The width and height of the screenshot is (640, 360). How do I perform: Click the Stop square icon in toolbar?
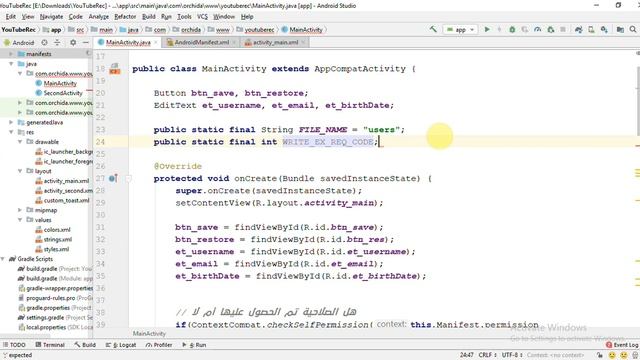click(x=563, y=29)
